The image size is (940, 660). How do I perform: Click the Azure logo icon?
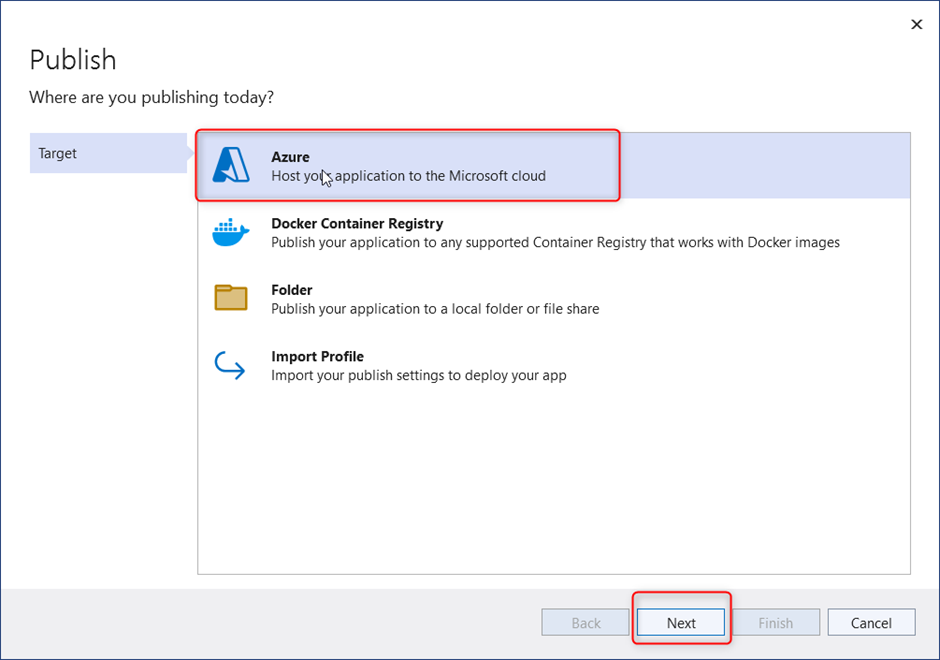point(231,165)
